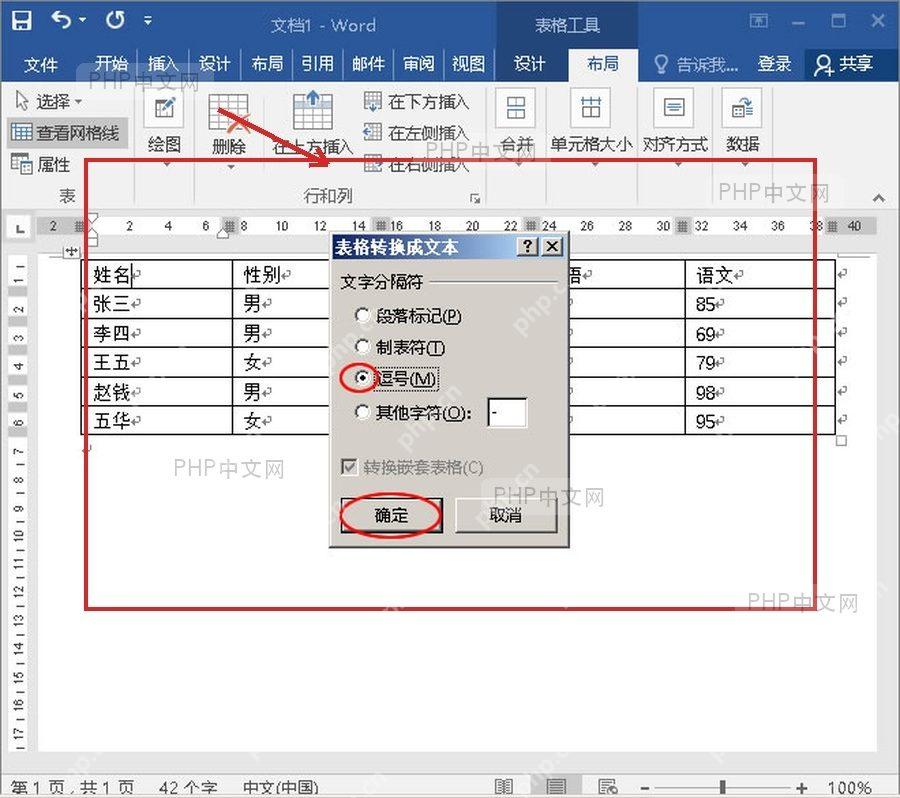
Task: Switch to Read Mode view icon
Action: pyautogui.click(x=503, y=787)
